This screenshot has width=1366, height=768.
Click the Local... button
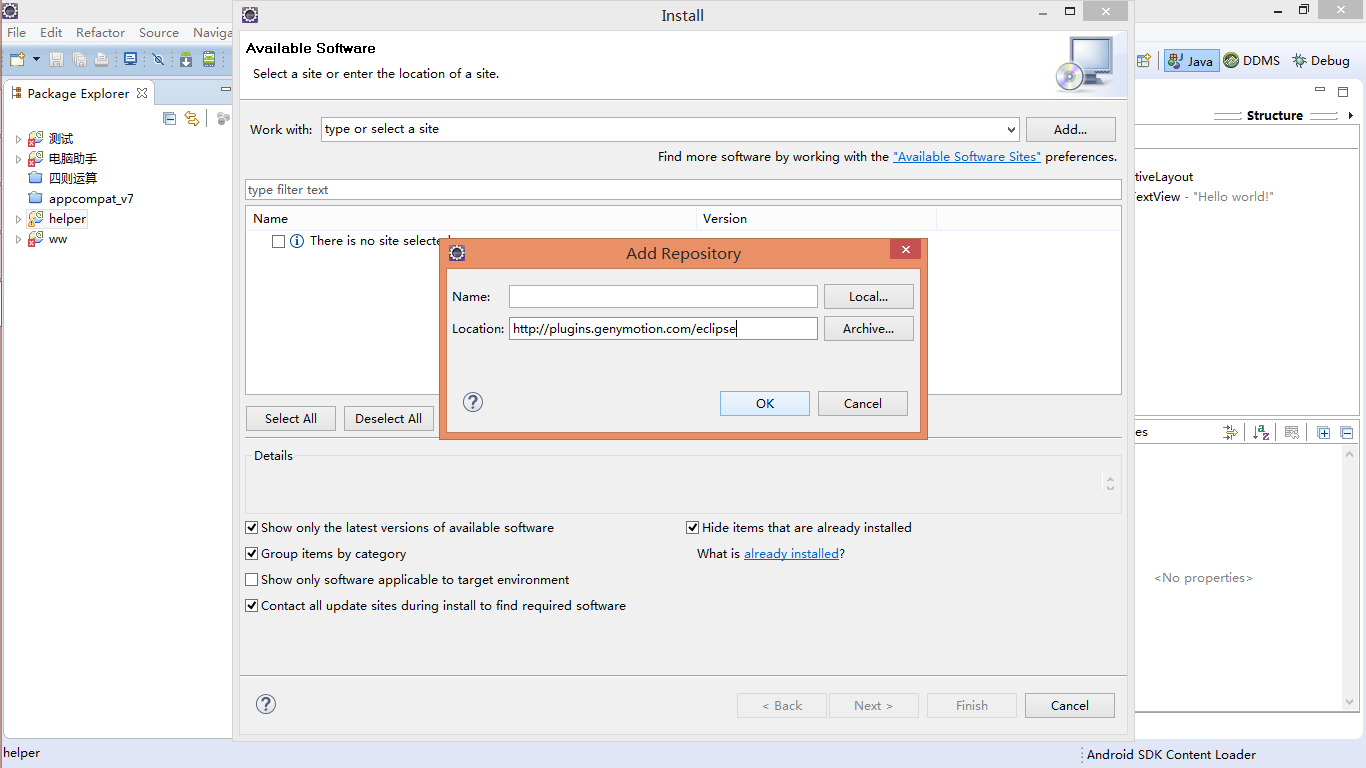[869, 296]
